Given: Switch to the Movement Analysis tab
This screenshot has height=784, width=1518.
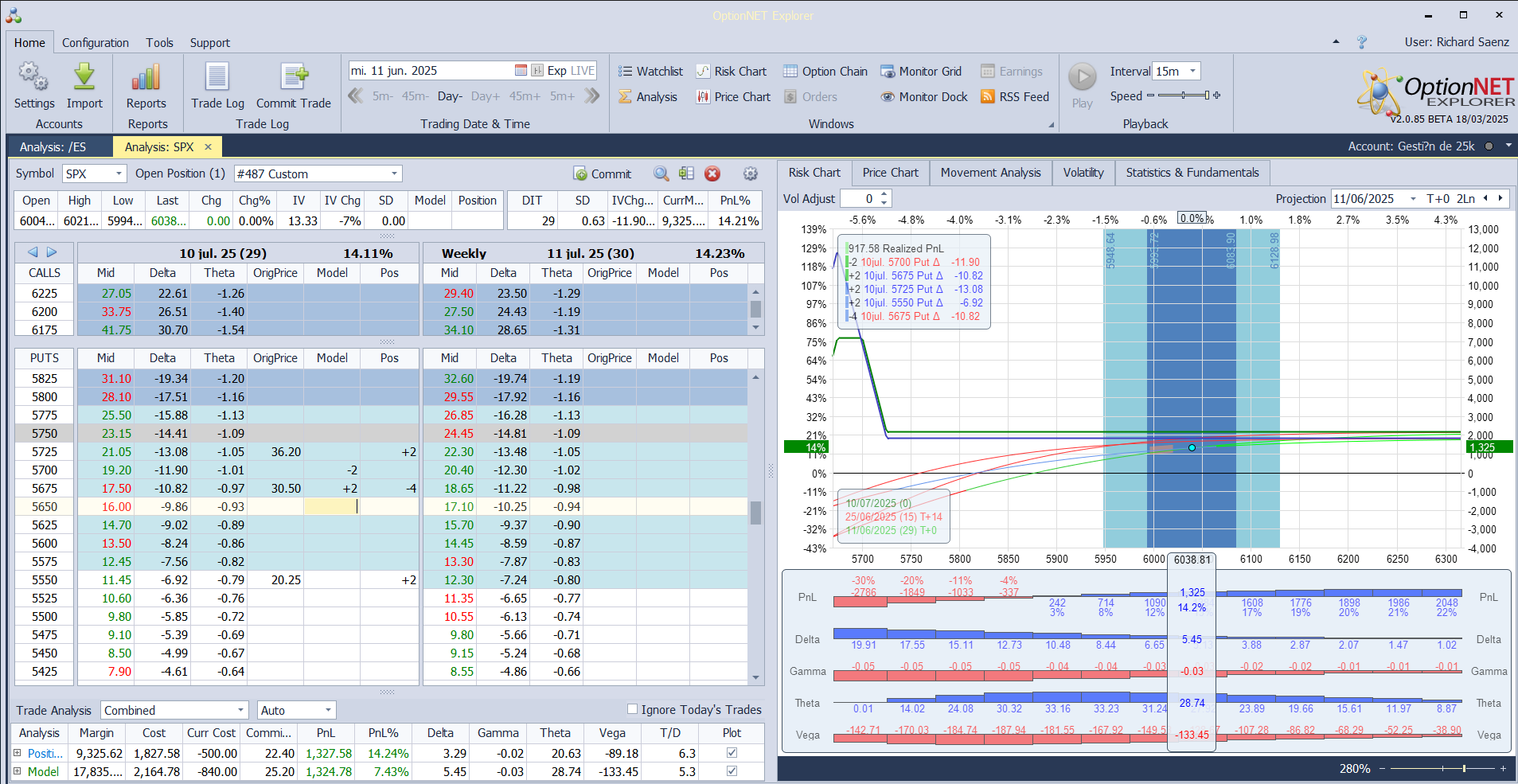Looking at the screenshot, I should pyautogui.click(x=990, y=173).
